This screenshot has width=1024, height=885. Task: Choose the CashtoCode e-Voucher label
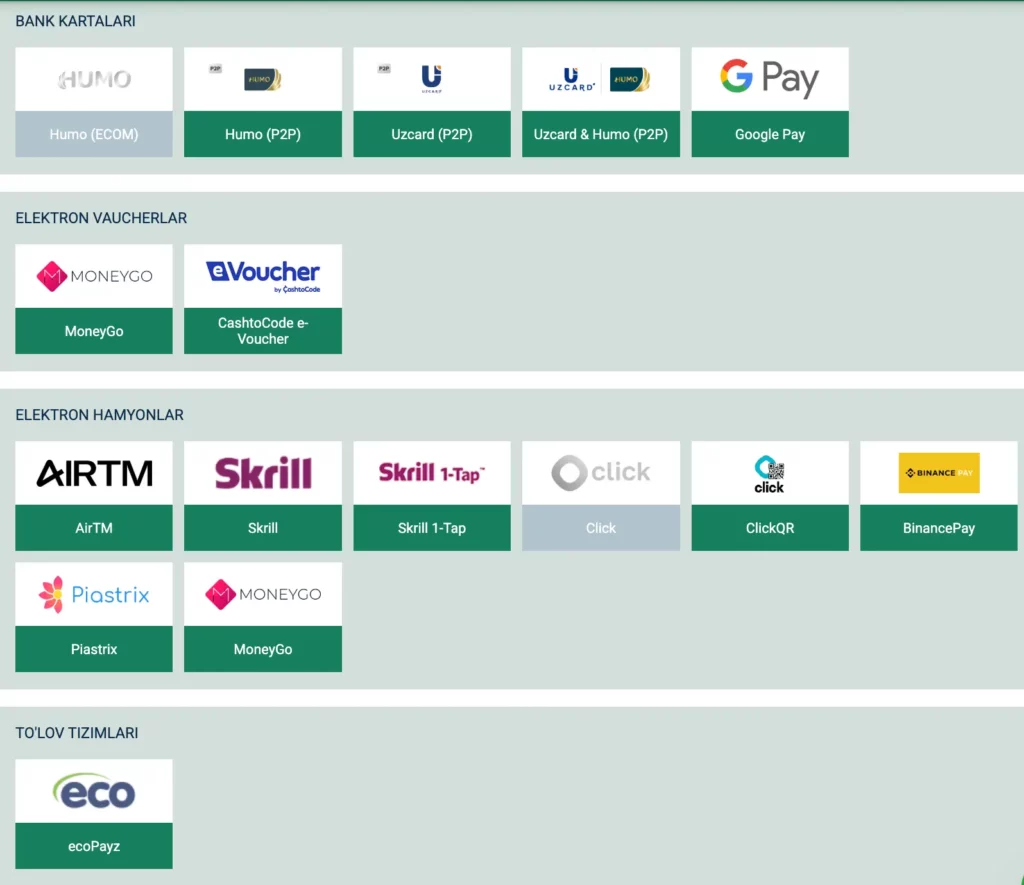[263, 331]
